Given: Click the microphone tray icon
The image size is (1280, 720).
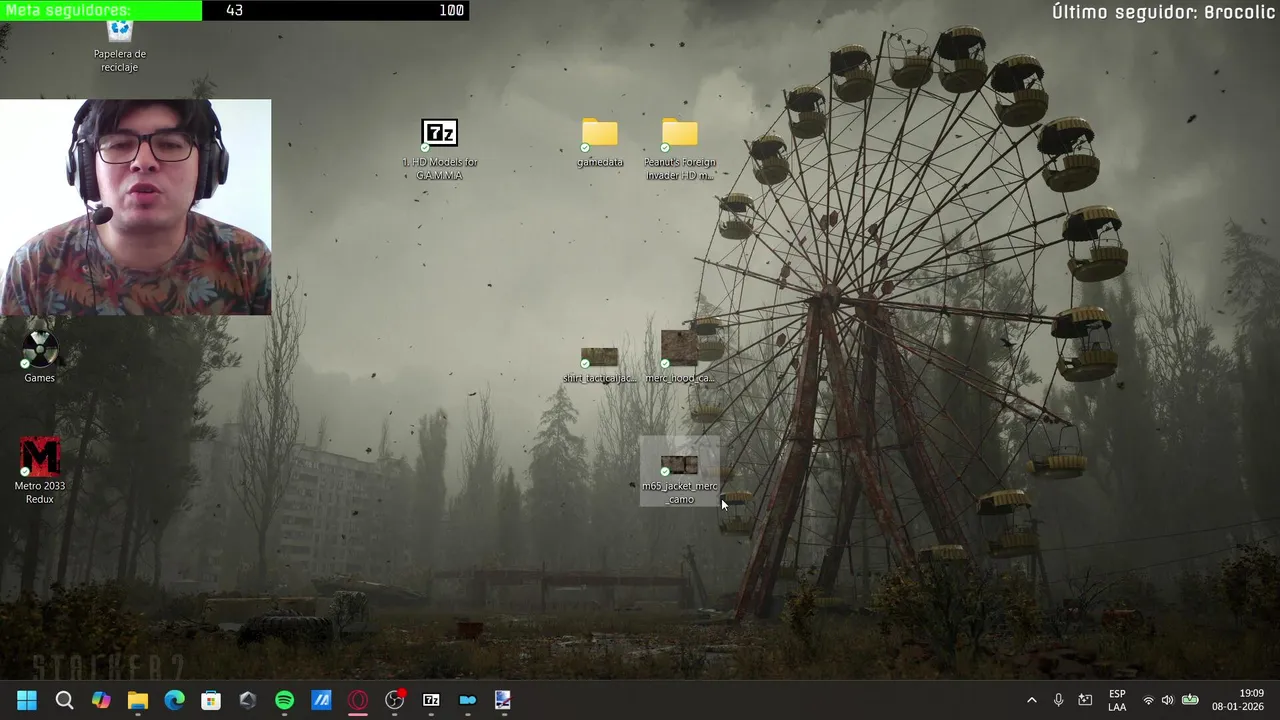Looking at the screenshot, I should (1058, 700).
